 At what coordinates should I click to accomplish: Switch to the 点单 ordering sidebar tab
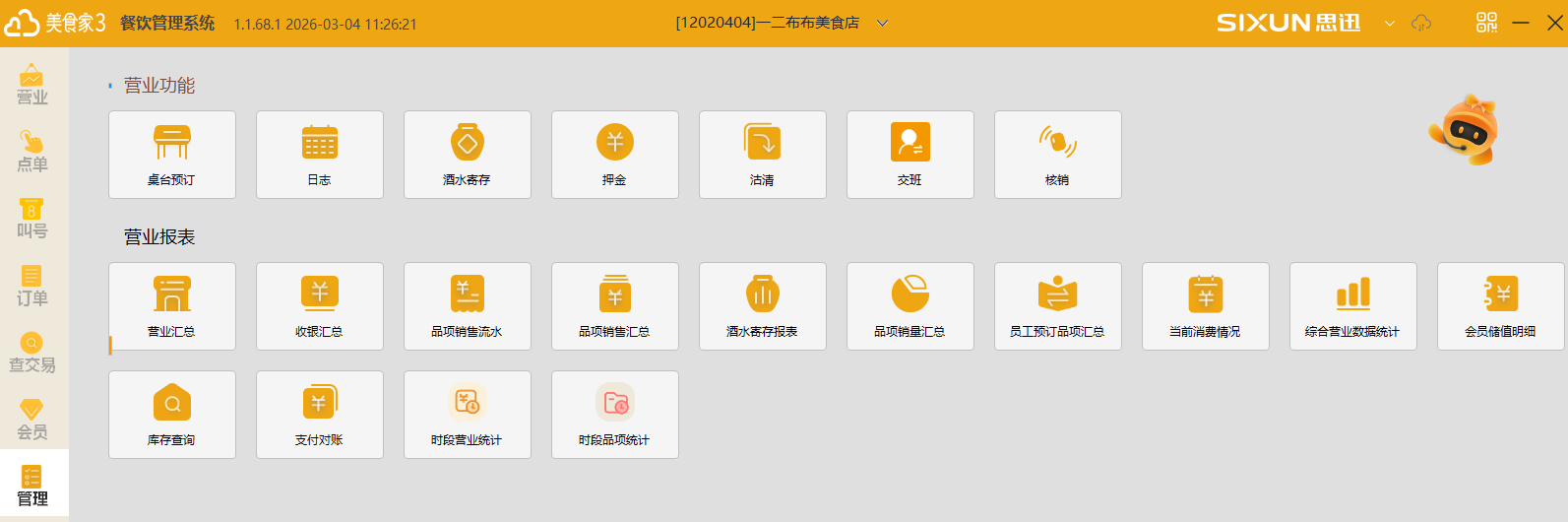[x=32, y=152]
